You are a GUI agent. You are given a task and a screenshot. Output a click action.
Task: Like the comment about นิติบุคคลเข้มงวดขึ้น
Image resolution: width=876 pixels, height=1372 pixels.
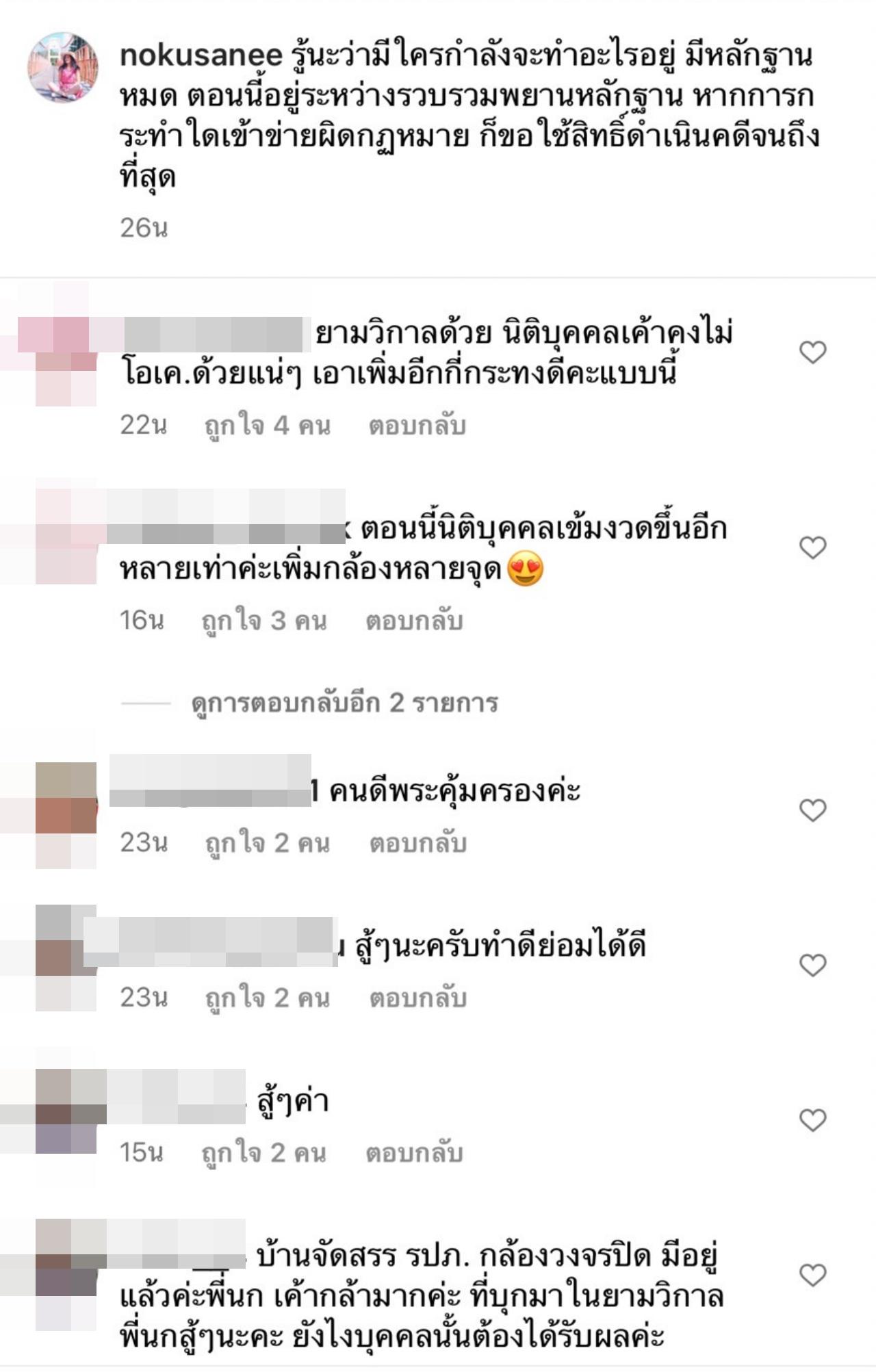812,547
